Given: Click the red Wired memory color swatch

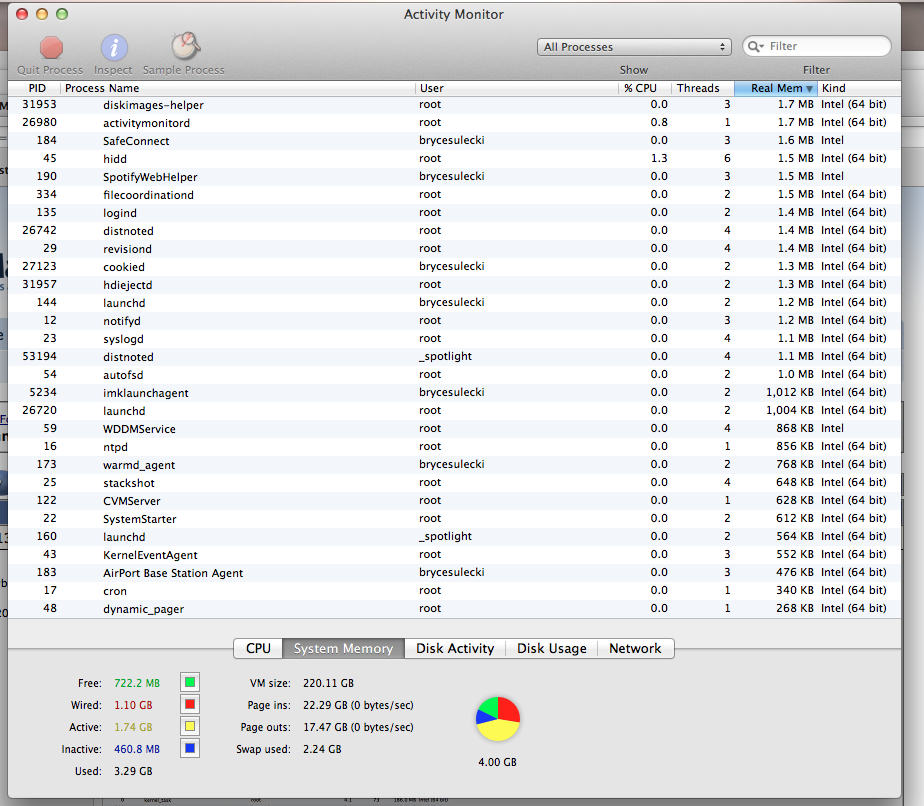Looking at the screenshot, I should coord(190,704).
